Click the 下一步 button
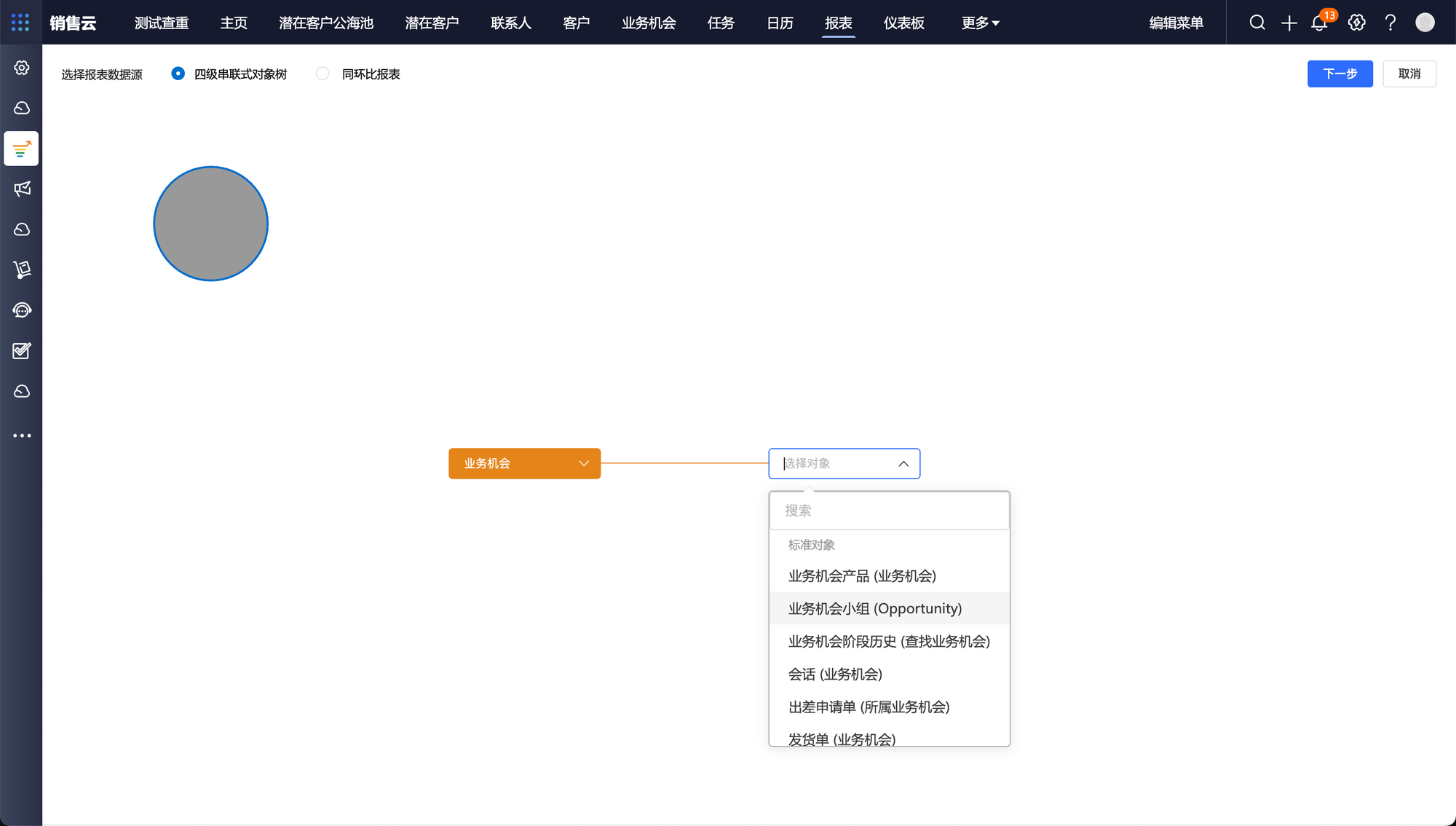Screen dimensions: 1456x826 click(1340, 74)
